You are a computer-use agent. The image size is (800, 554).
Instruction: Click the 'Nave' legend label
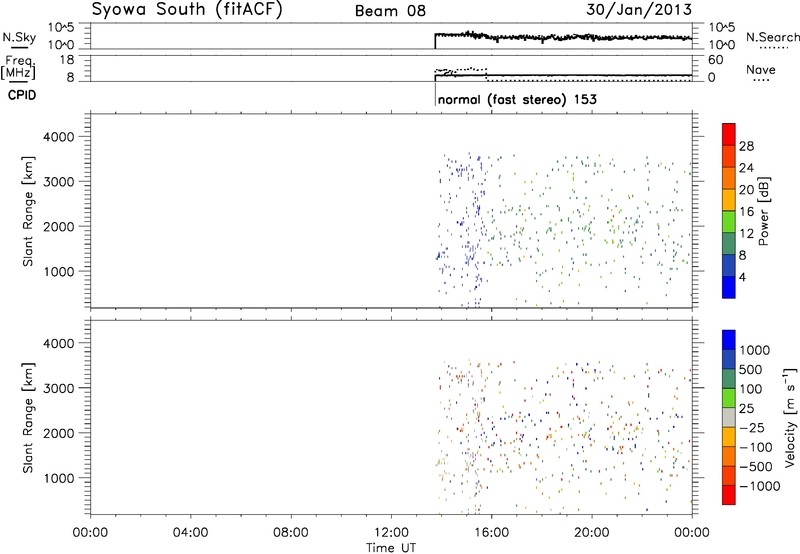coord(761,70)
